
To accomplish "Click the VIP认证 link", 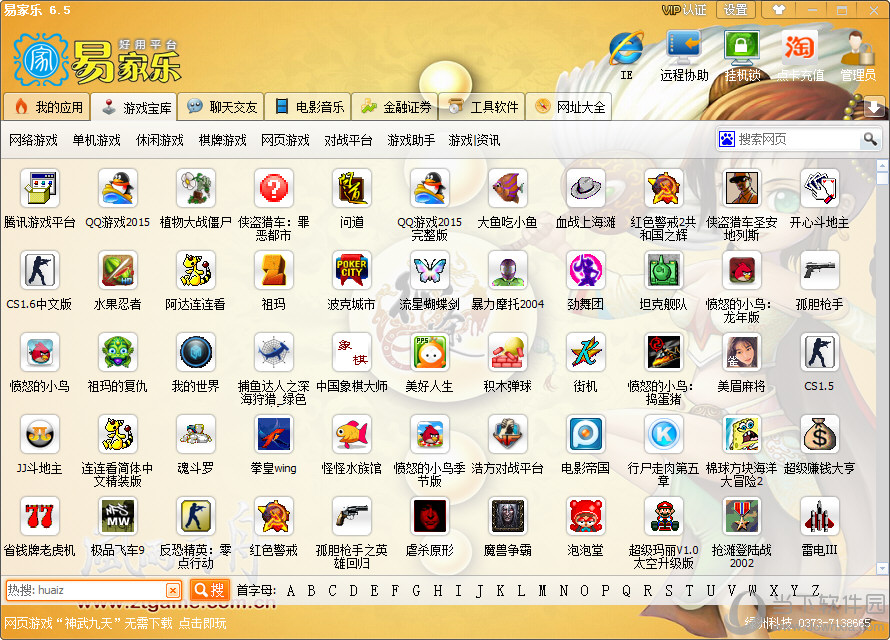I will [x=684, y=10].
